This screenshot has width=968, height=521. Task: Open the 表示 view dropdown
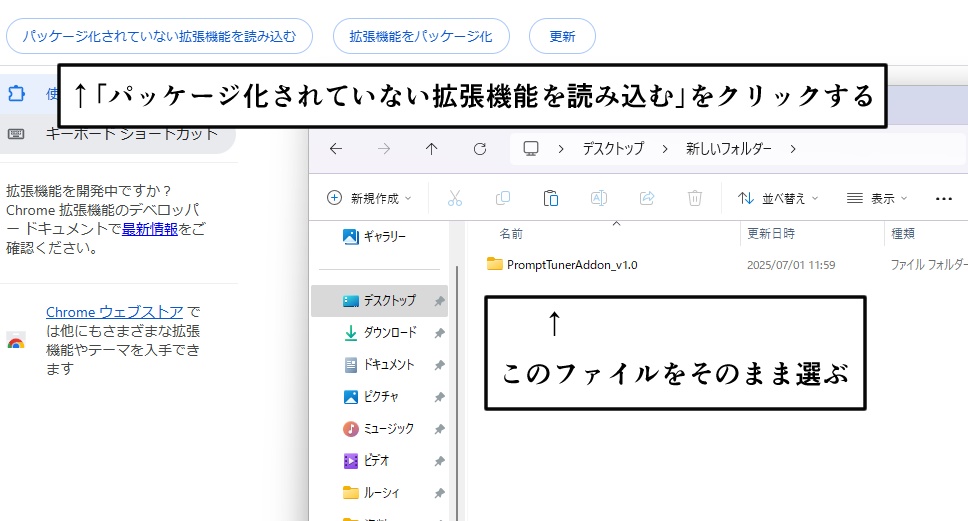[x=877, y=198]
